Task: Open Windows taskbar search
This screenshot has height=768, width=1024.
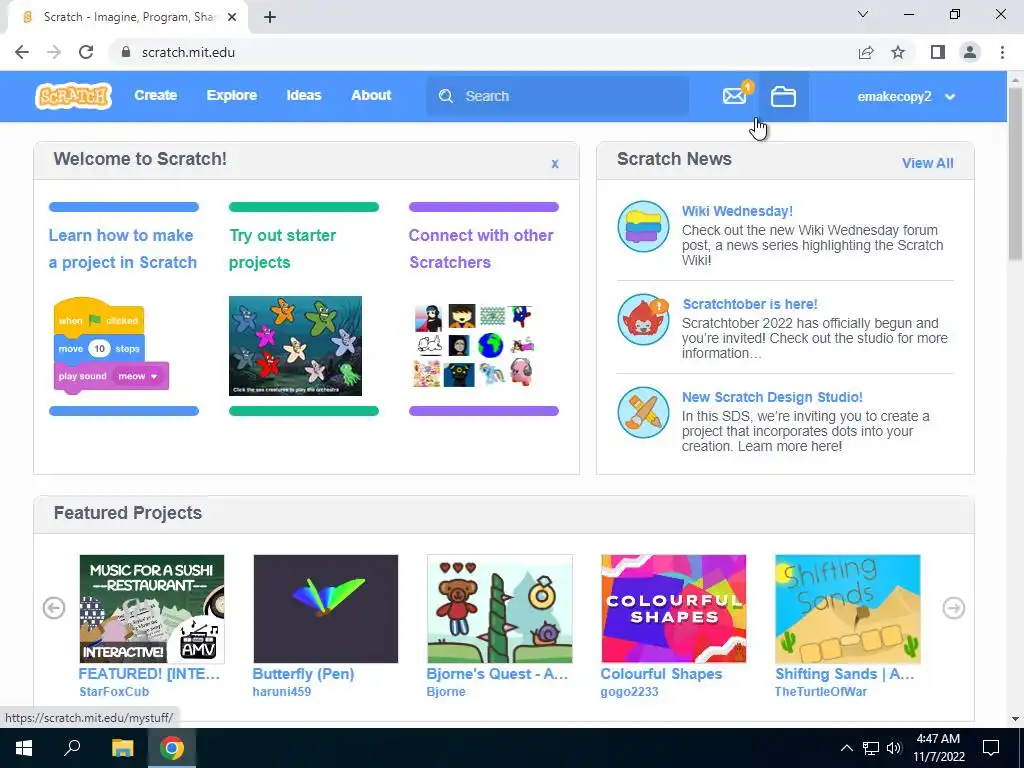Action: (72, 748)
